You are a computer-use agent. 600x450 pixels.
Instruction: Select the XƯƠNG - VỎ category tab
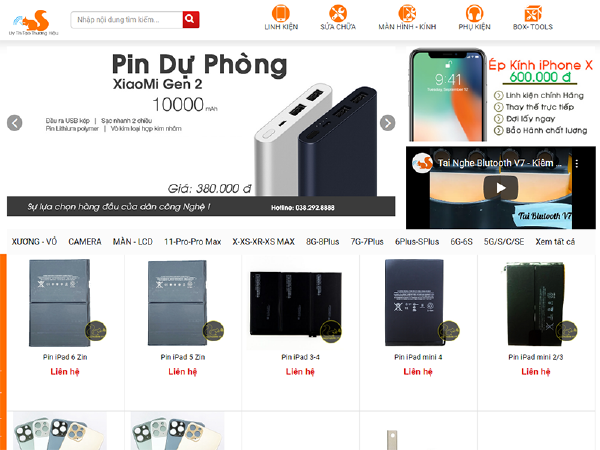click(34, 242)
